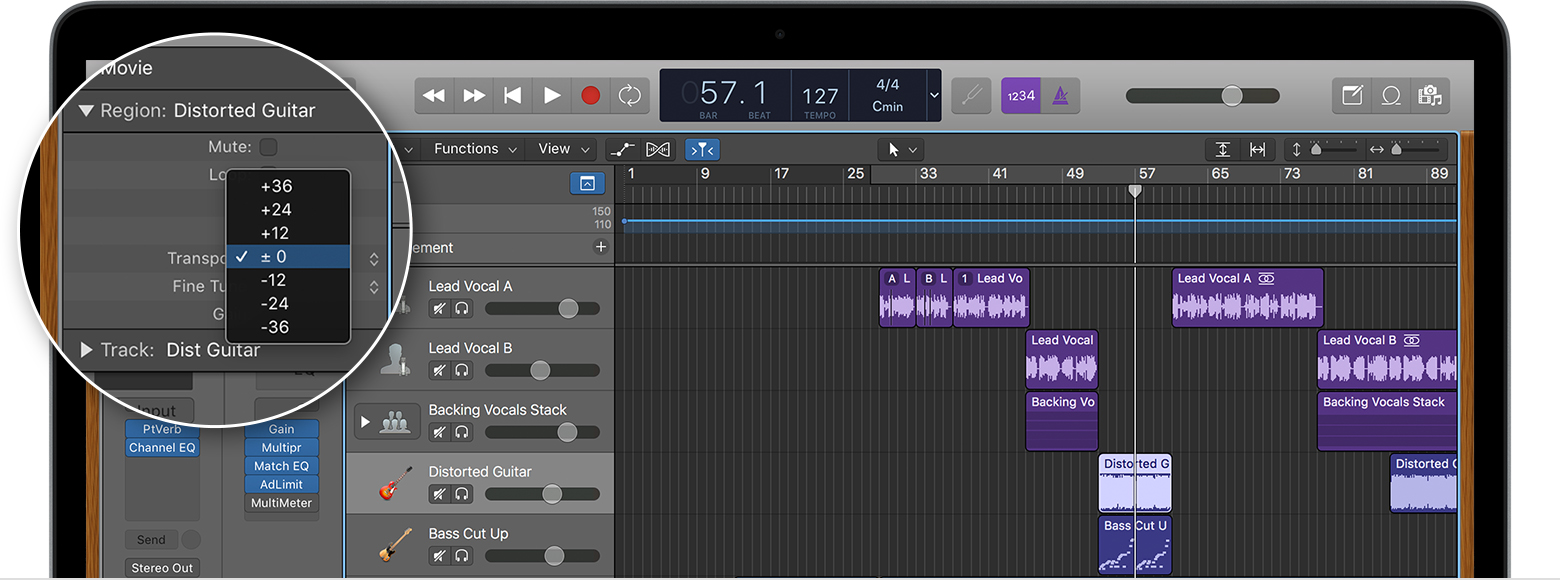
Task: Click the Backing Vocals Stack group icon
Action: tap(396, 422)
